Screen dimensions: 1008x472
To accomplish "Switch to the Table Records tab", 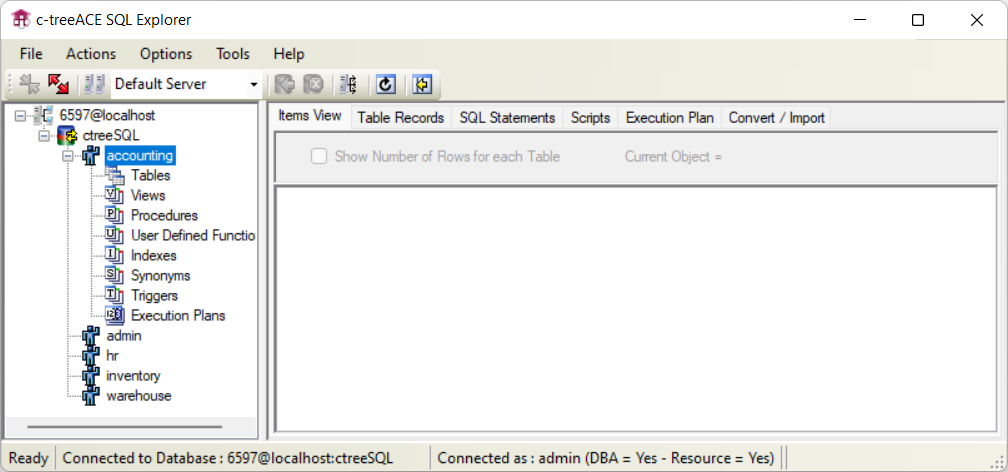I will [x=400, y=118].
